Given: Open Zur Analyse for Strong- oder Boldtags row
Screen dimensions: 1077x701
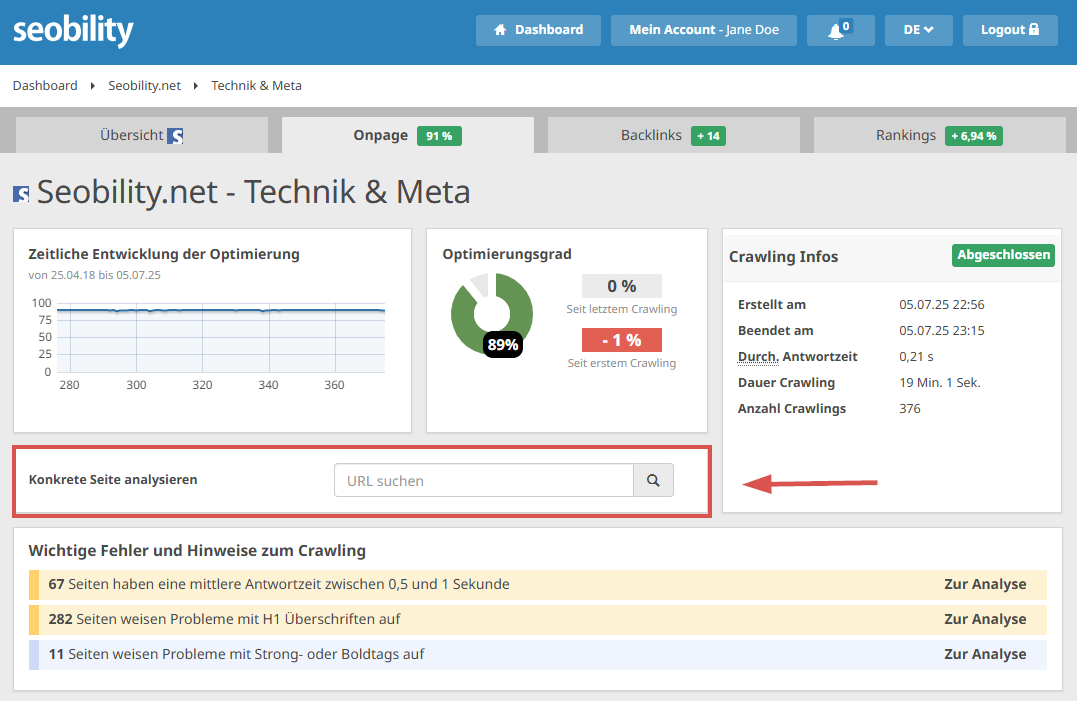Looking at the screenshot, I should point(985,654).
